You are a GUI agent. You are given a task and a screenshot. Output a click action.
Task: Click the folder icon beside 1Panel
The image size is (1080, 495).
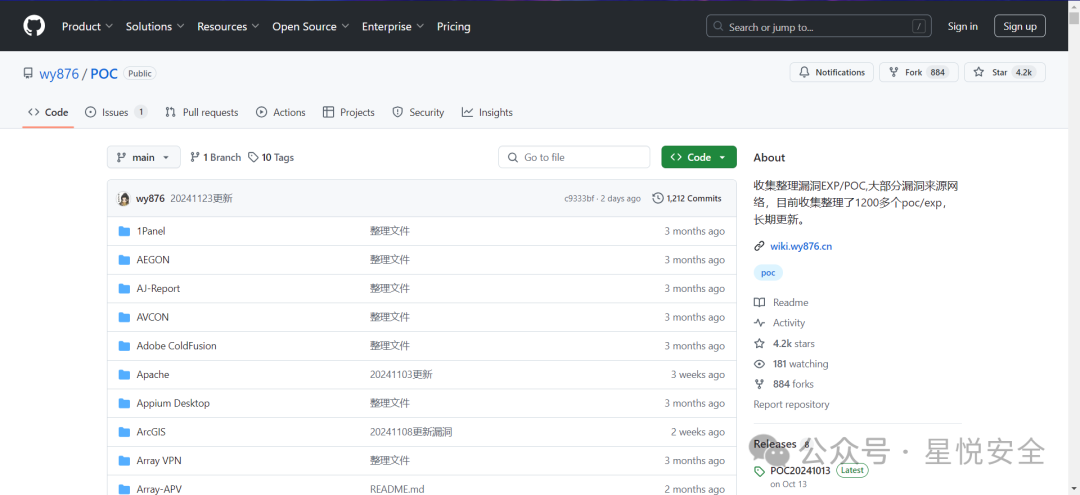coord(124,231)
